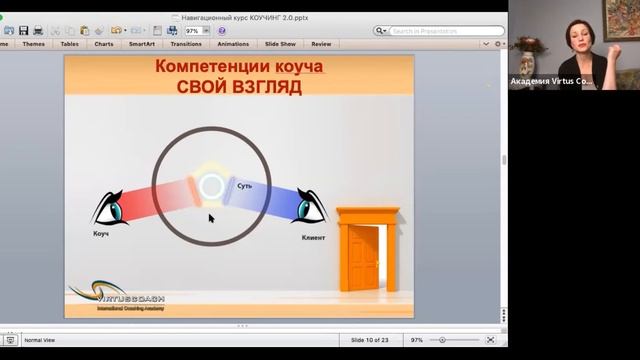Click the ribbon preferences gear icon
Viewport: 640px width, 360px height.
pos(498,44)
